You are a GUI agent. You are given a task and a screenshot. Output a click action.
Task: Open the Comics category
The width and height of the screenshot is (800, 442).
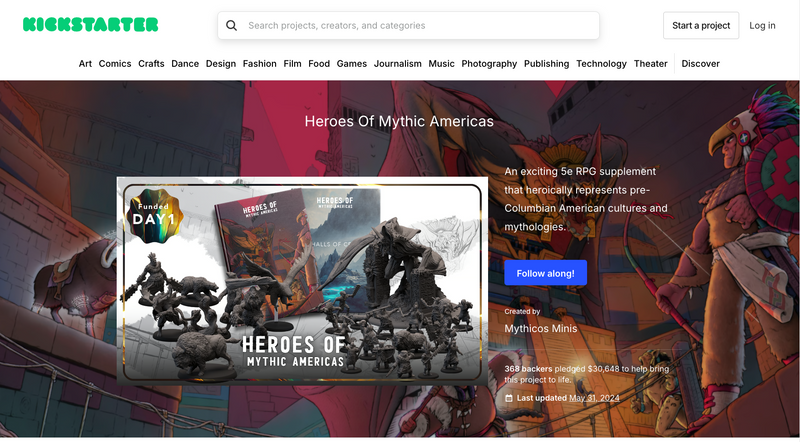pos(115,64)
